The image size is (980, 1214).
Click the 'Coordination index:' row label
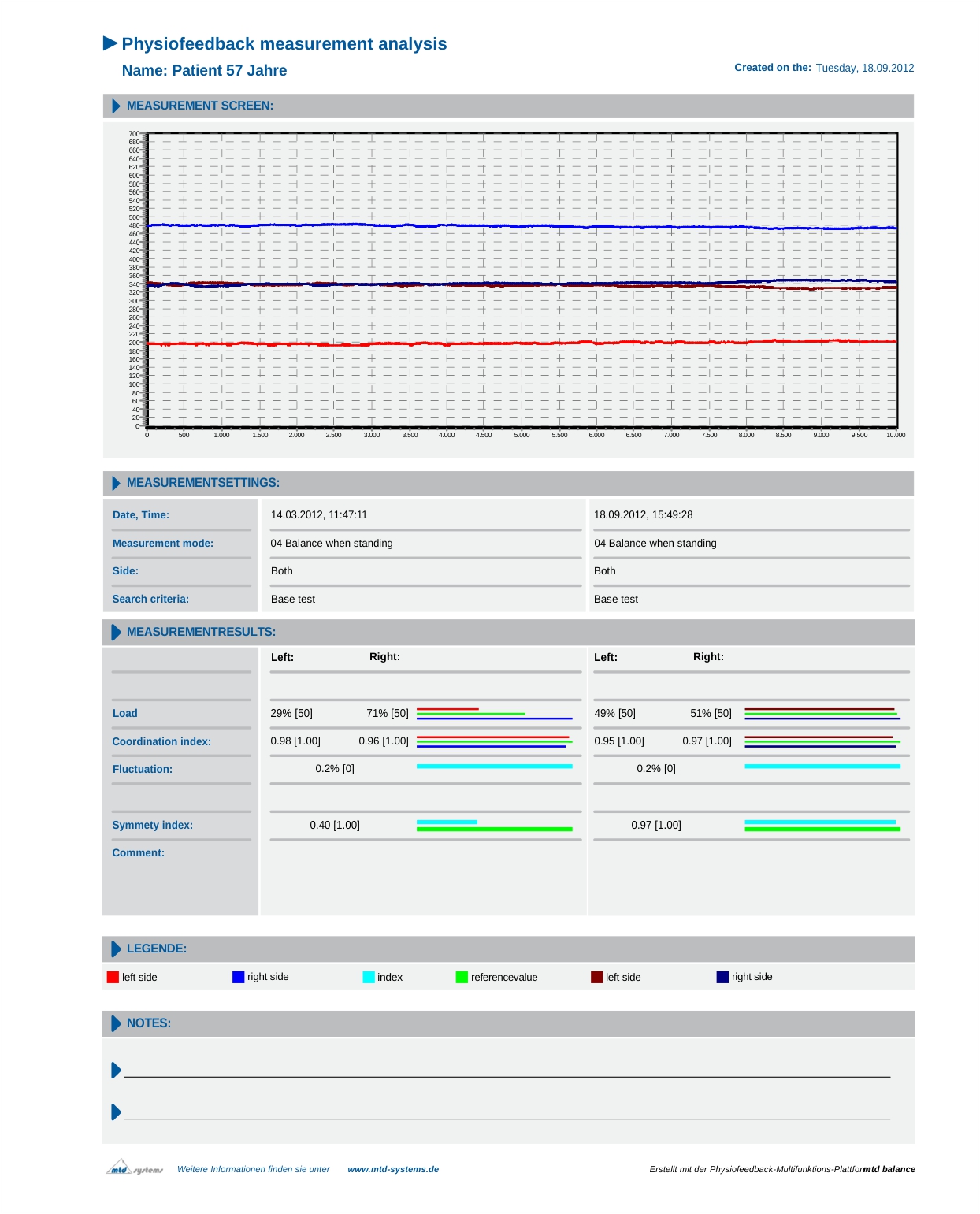coord(161,742)
